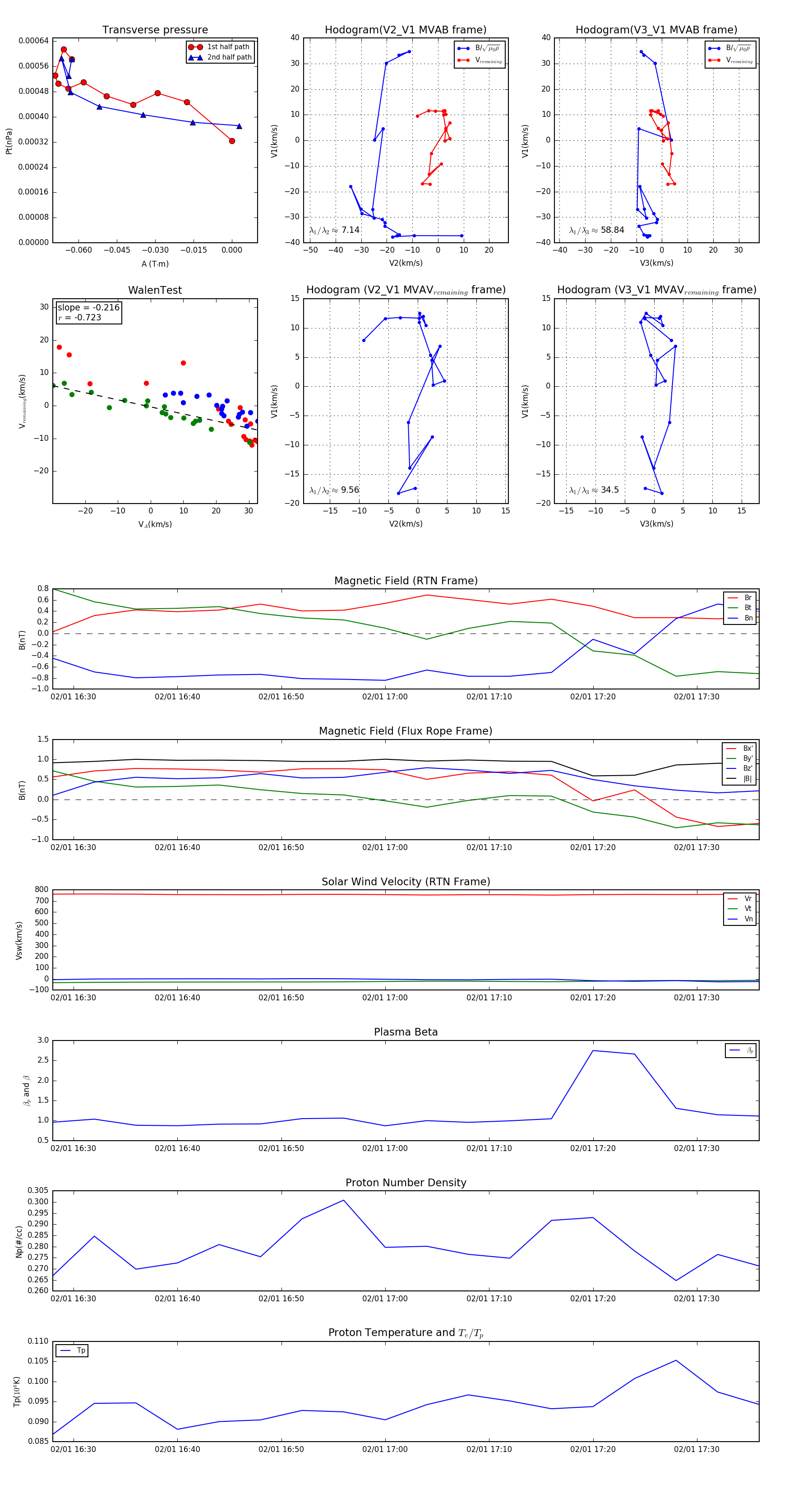The height and width of the screenshot is (1489, 812).
Task: Select the 'Vn' legend entry
Action: [x=740, y=919]
